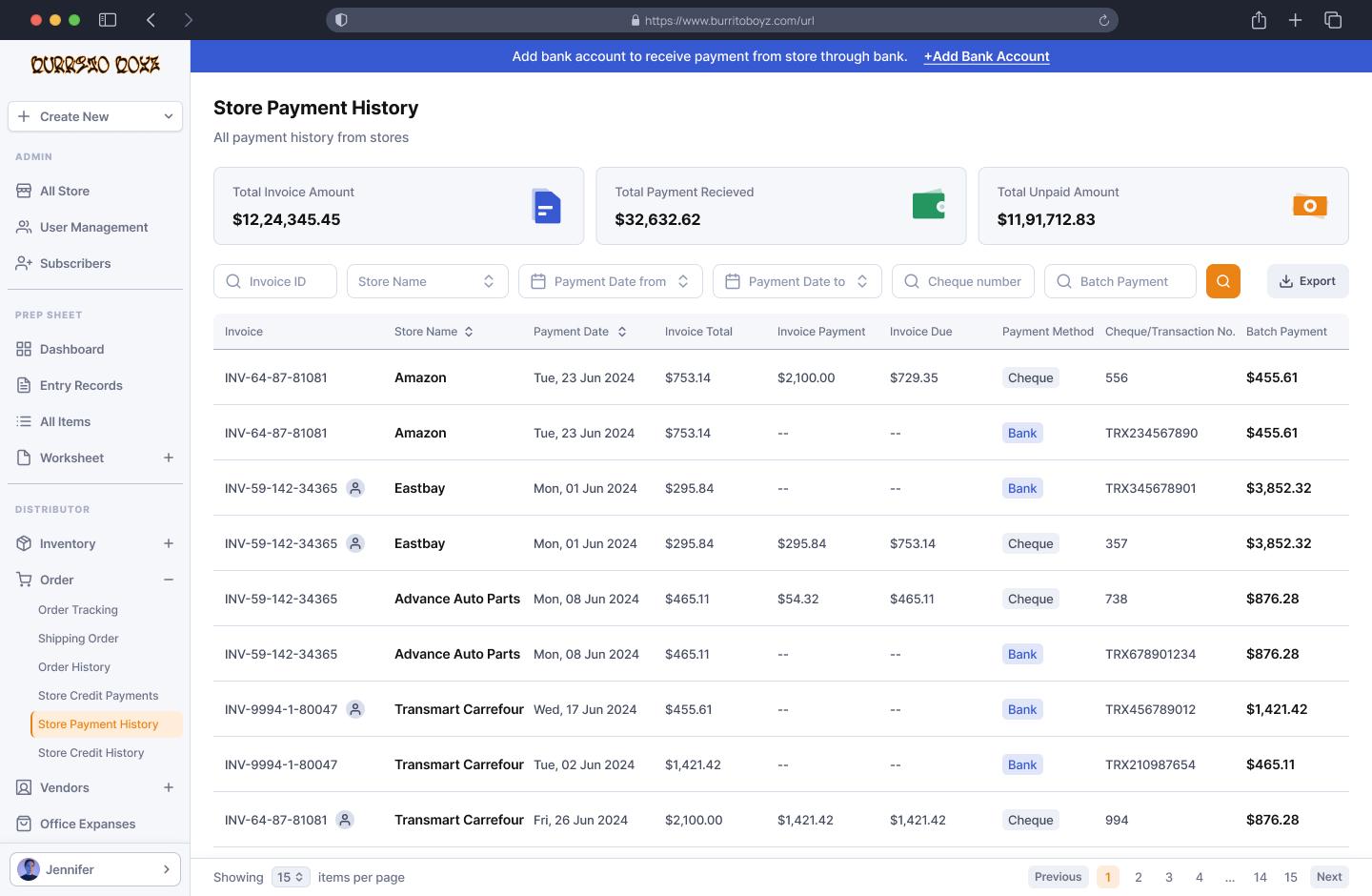Click Advance Auto Parts in cheque 738 row

pyautogui.click(x=457, y=599)
